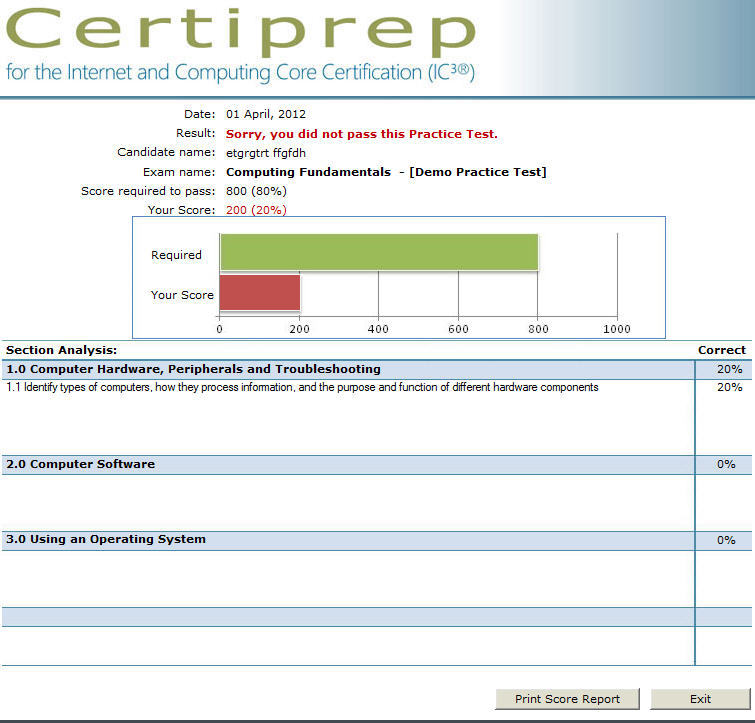Select section '1.0 Computer Hardware, Peripherals and Troubleshooting'
The width and height of the screenshot is (755, 723).
tap(348, 369)
